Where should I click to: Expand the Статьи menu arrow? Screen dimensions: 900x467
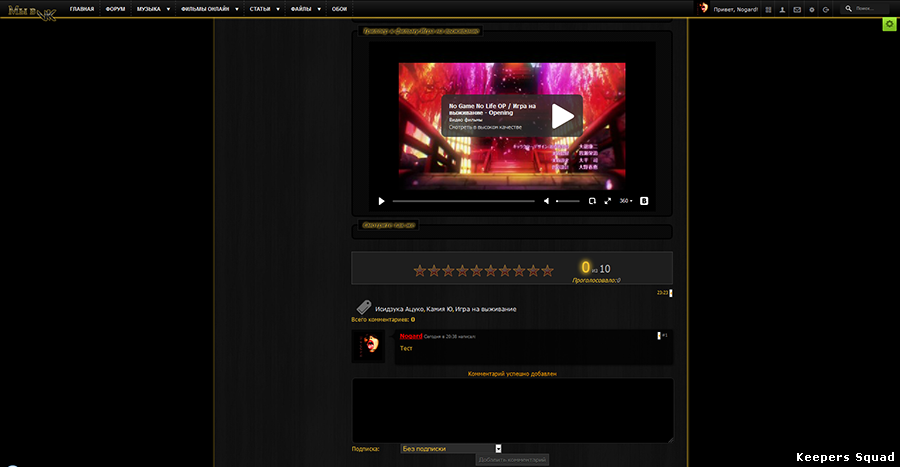(278, 9)
